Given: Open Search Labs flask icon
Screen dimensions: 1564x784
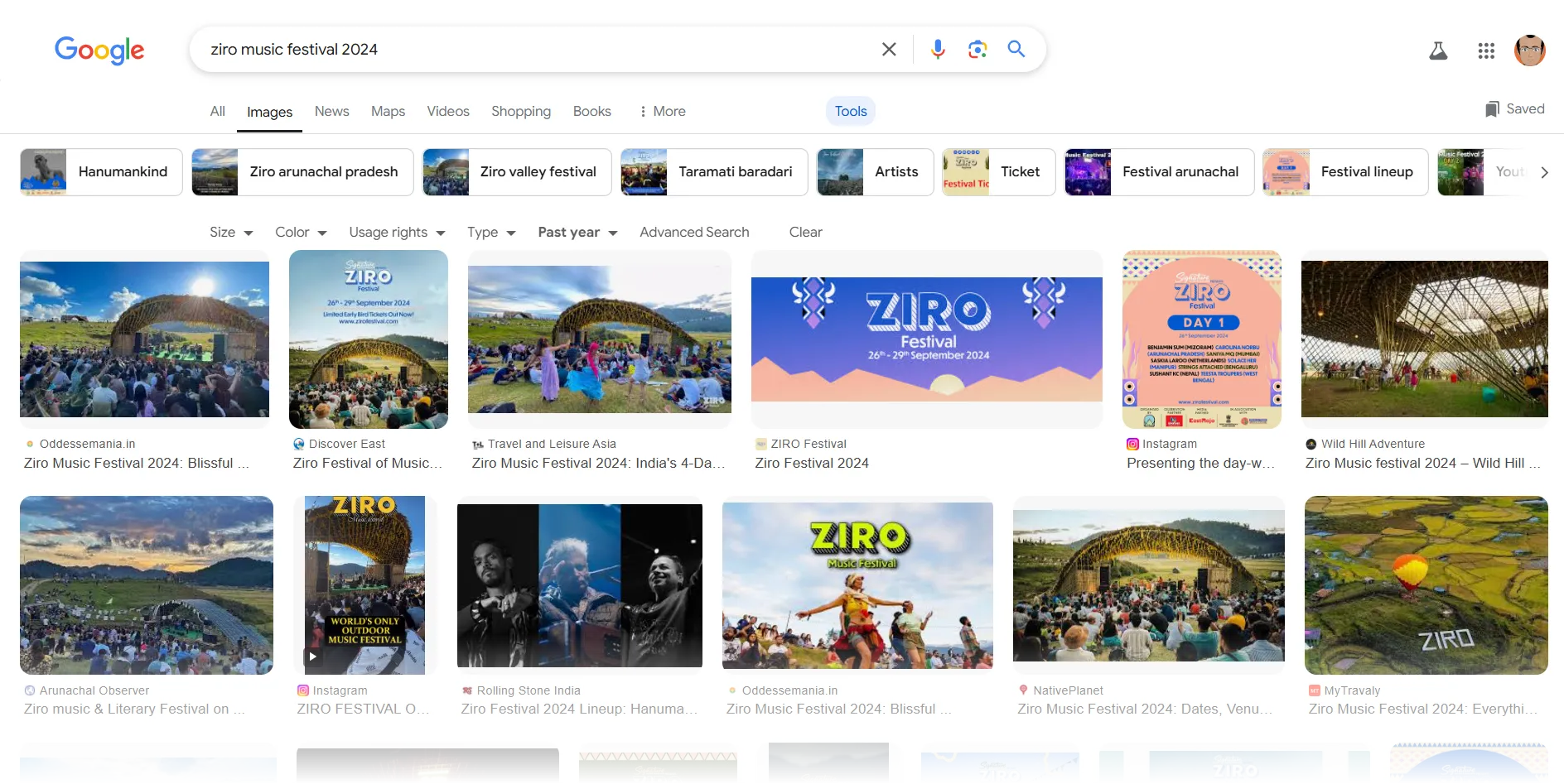Looking at the screenshot, I should pos(1439,50).
